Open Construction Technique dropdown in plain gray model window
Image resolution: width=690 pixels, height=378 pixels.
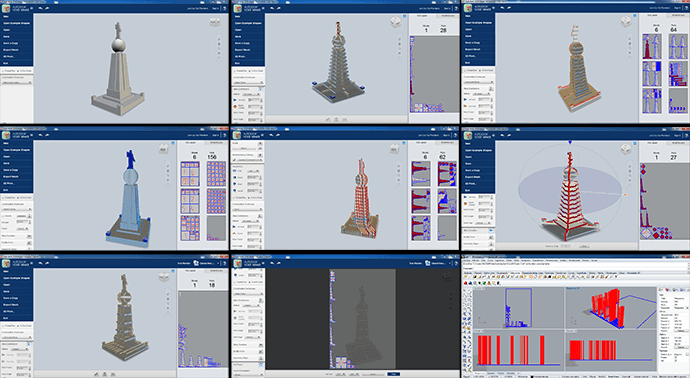(x=16, y=82)
